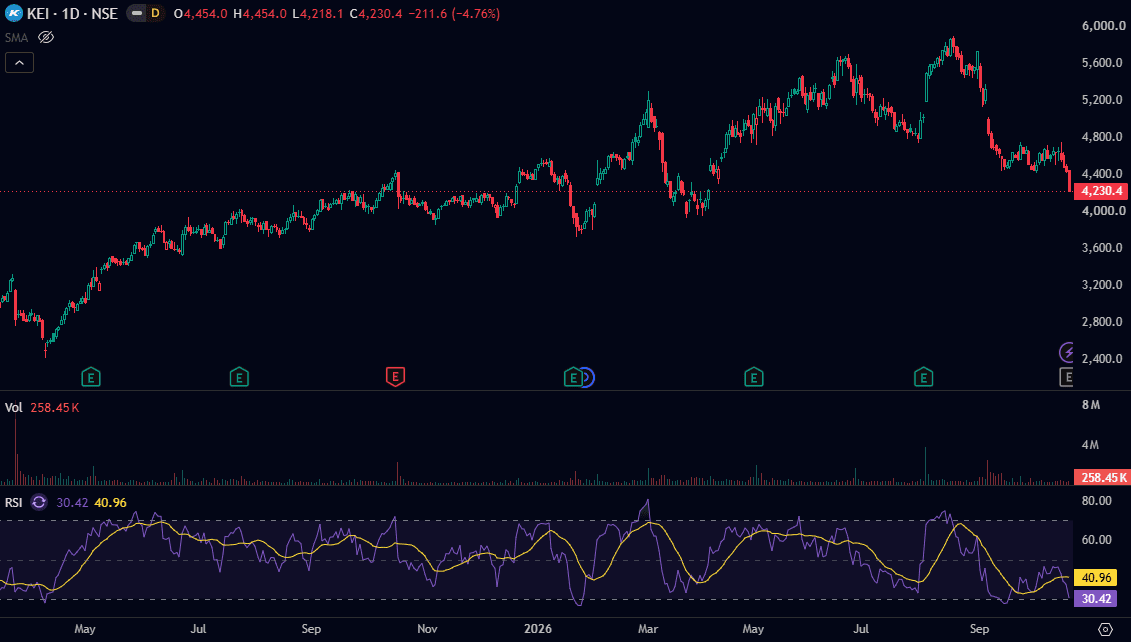
Task: Click the 8 M volume scale label
Action: (x=1091, y=405)
